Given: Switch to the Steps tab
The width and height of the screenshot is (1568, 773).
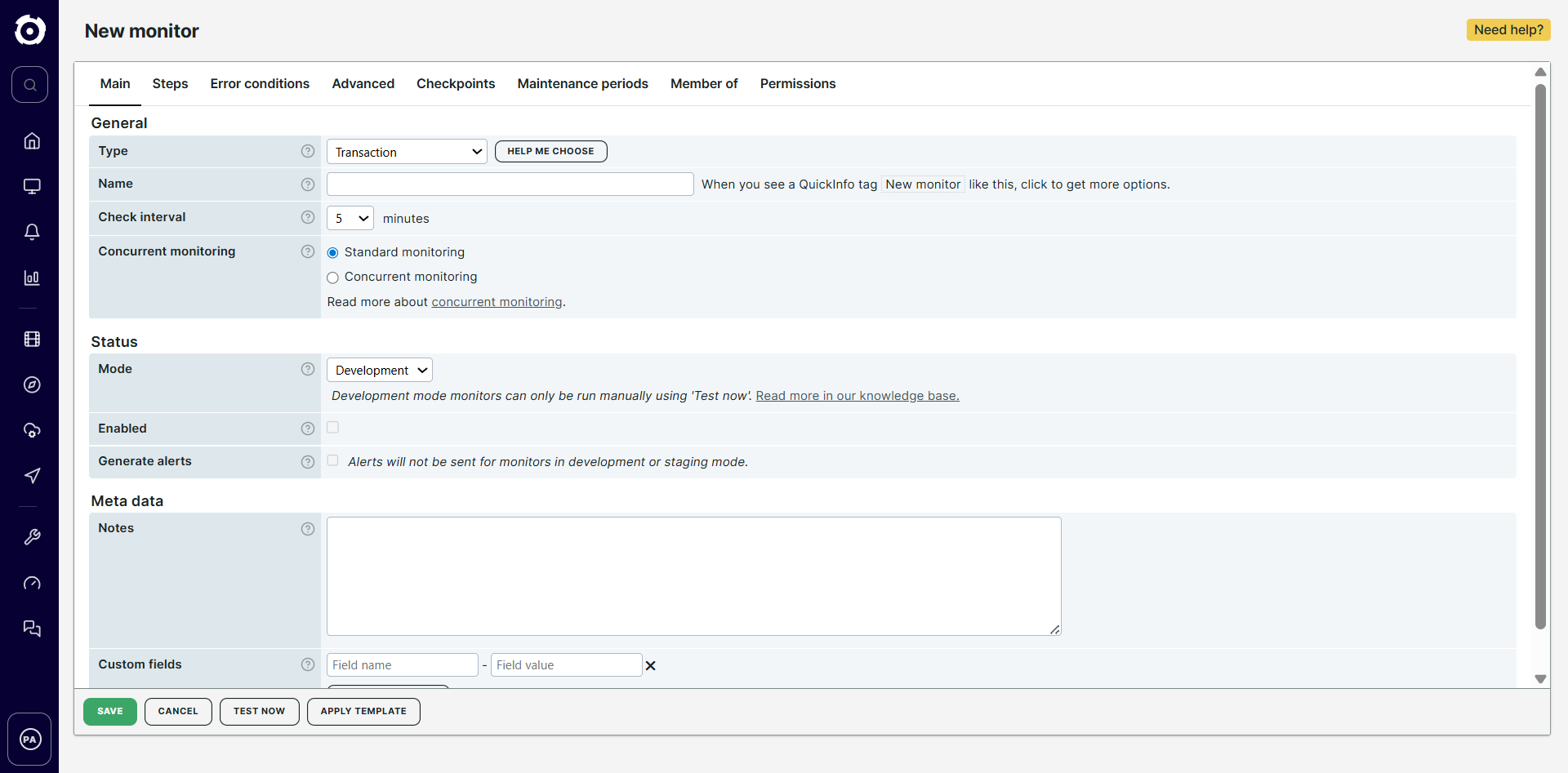Looking at the screenshot, I should (170, 84).
